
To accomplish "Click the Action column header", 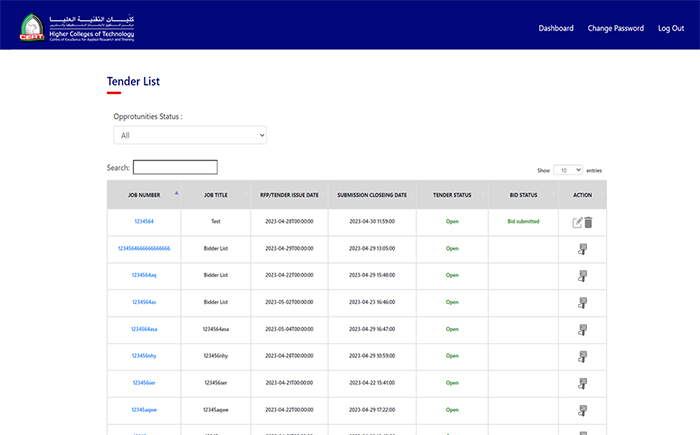I will click(x=583, y=195).
